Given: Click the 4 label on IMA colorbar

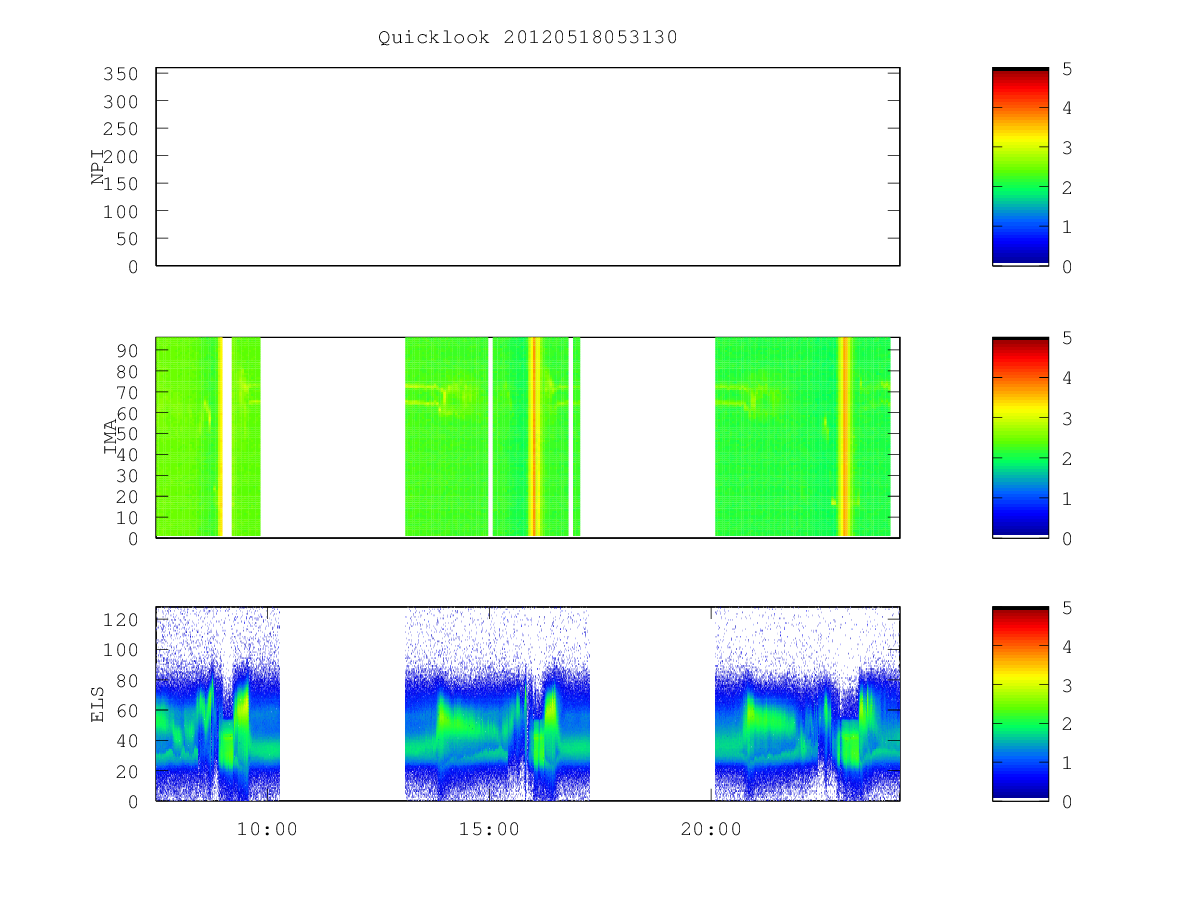Looking at the screenshot, I should (x=1068, y=378).
